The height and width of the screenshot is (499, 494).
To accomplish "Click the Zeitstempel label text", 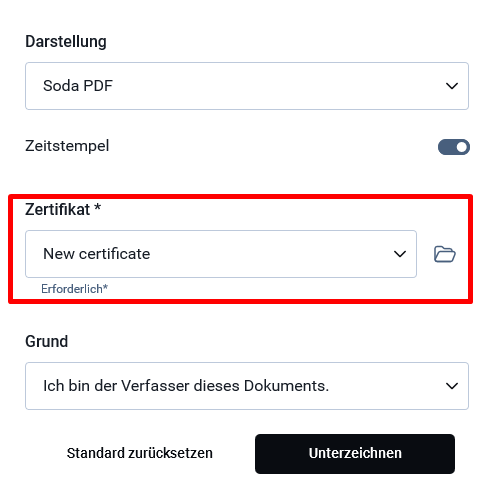I will (67, 146).
